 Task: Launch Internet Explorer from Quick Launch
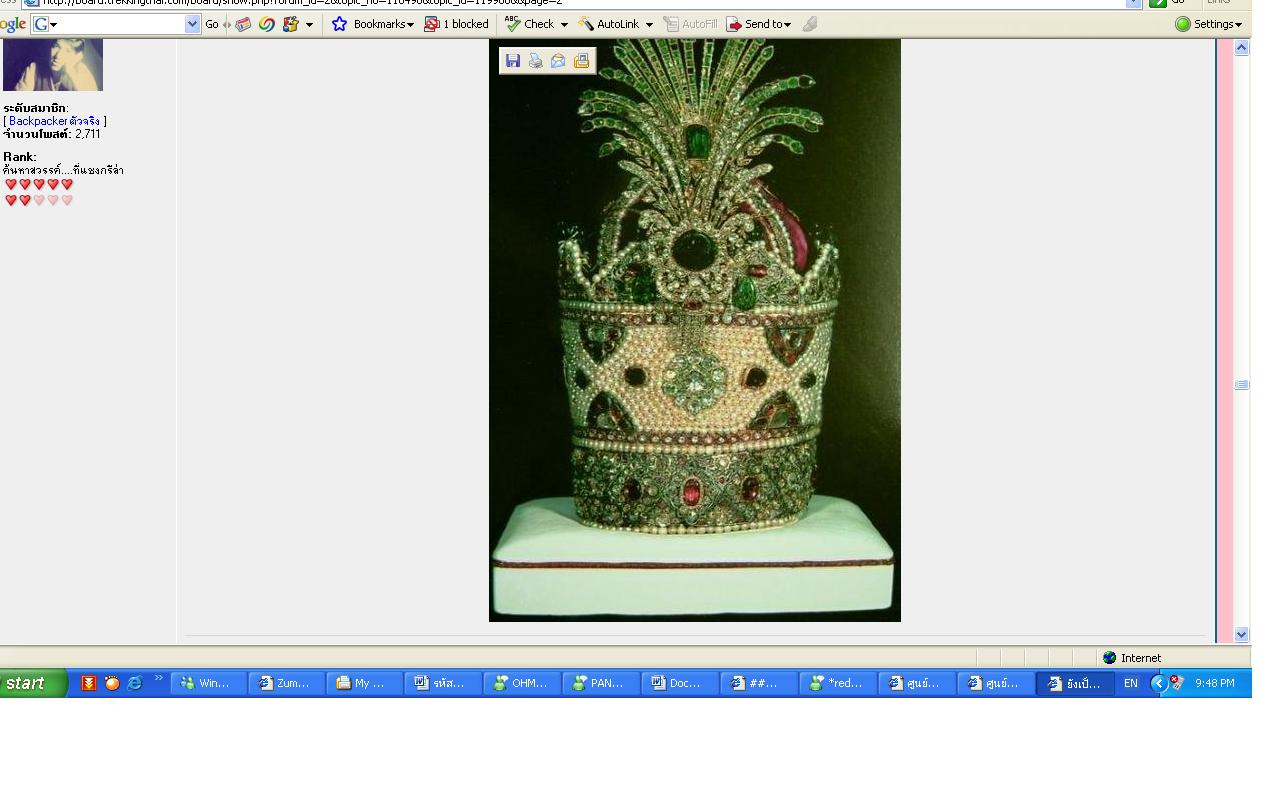point(135,683)
